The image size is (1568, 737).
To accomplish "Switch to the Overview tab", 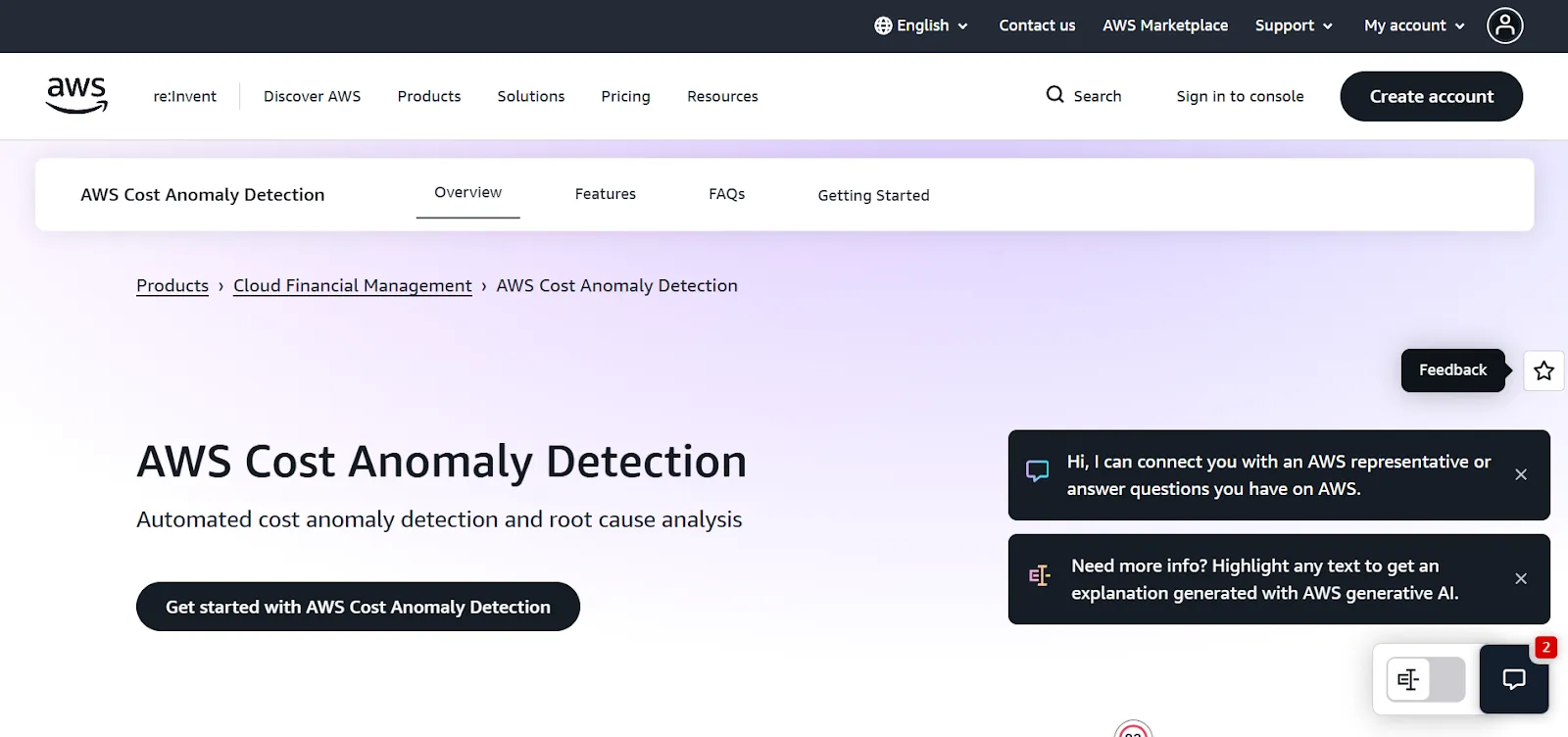I will pyautogui.click(x=467, y=193).
